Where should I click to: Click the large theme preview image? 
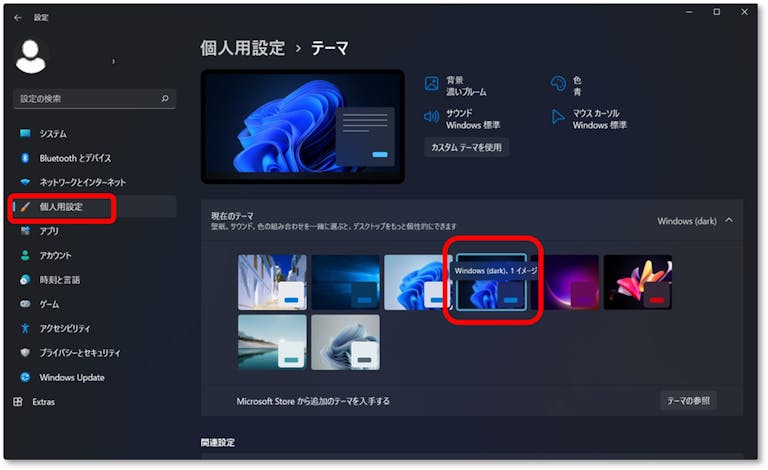[x=303, y=127]
